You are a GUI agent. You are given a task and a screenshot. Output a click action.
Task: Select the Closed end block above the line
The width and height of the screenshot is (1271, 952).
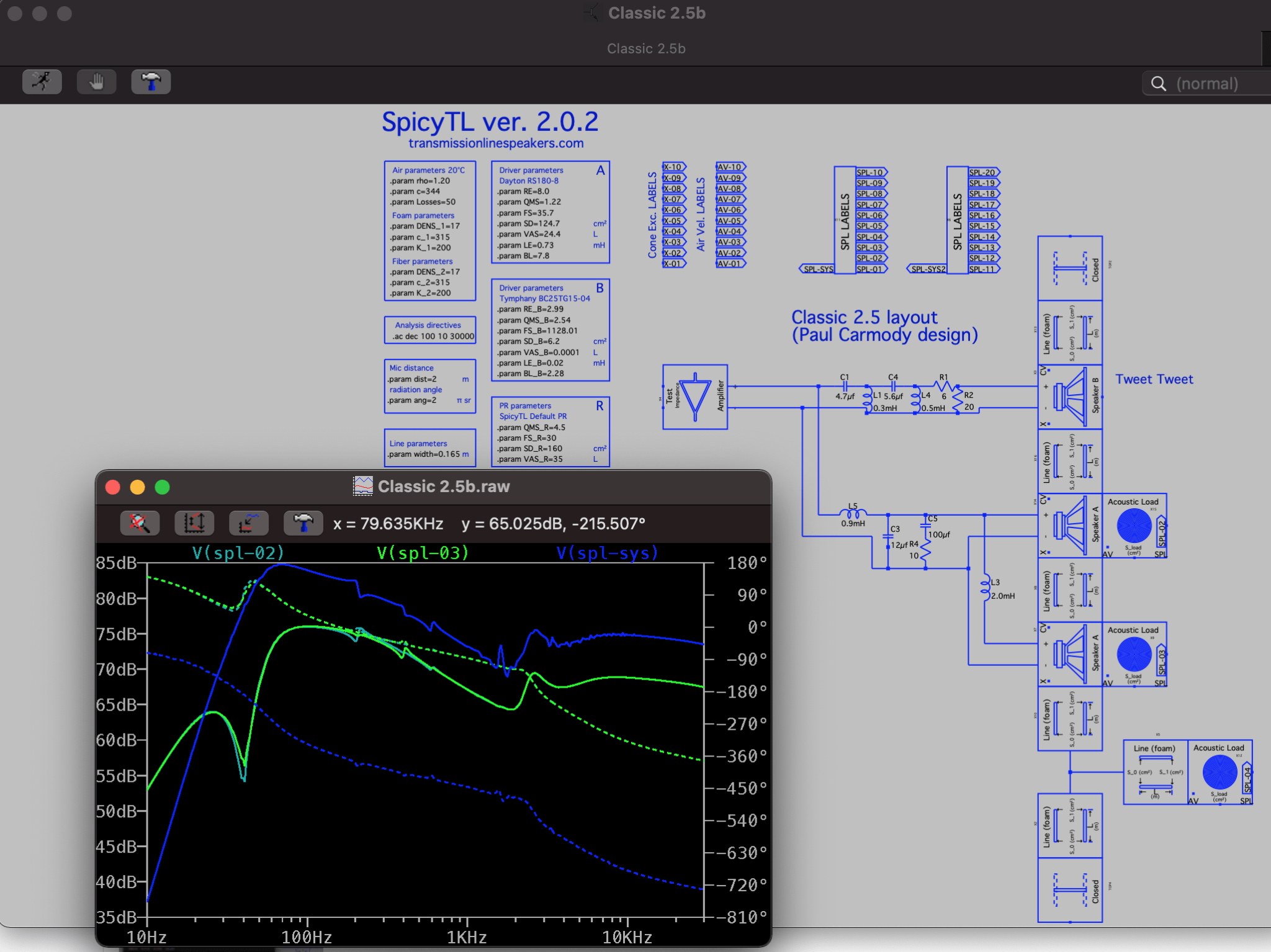point(1070,269)
